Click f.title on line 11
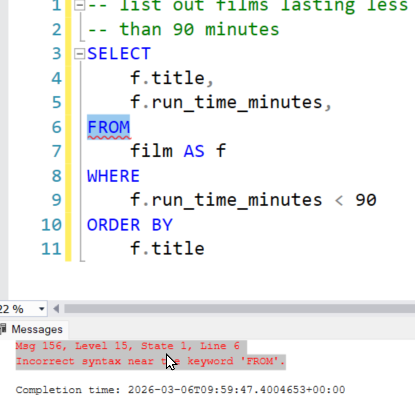Screen dimensions: 415x395 click(x=167, y=249)
